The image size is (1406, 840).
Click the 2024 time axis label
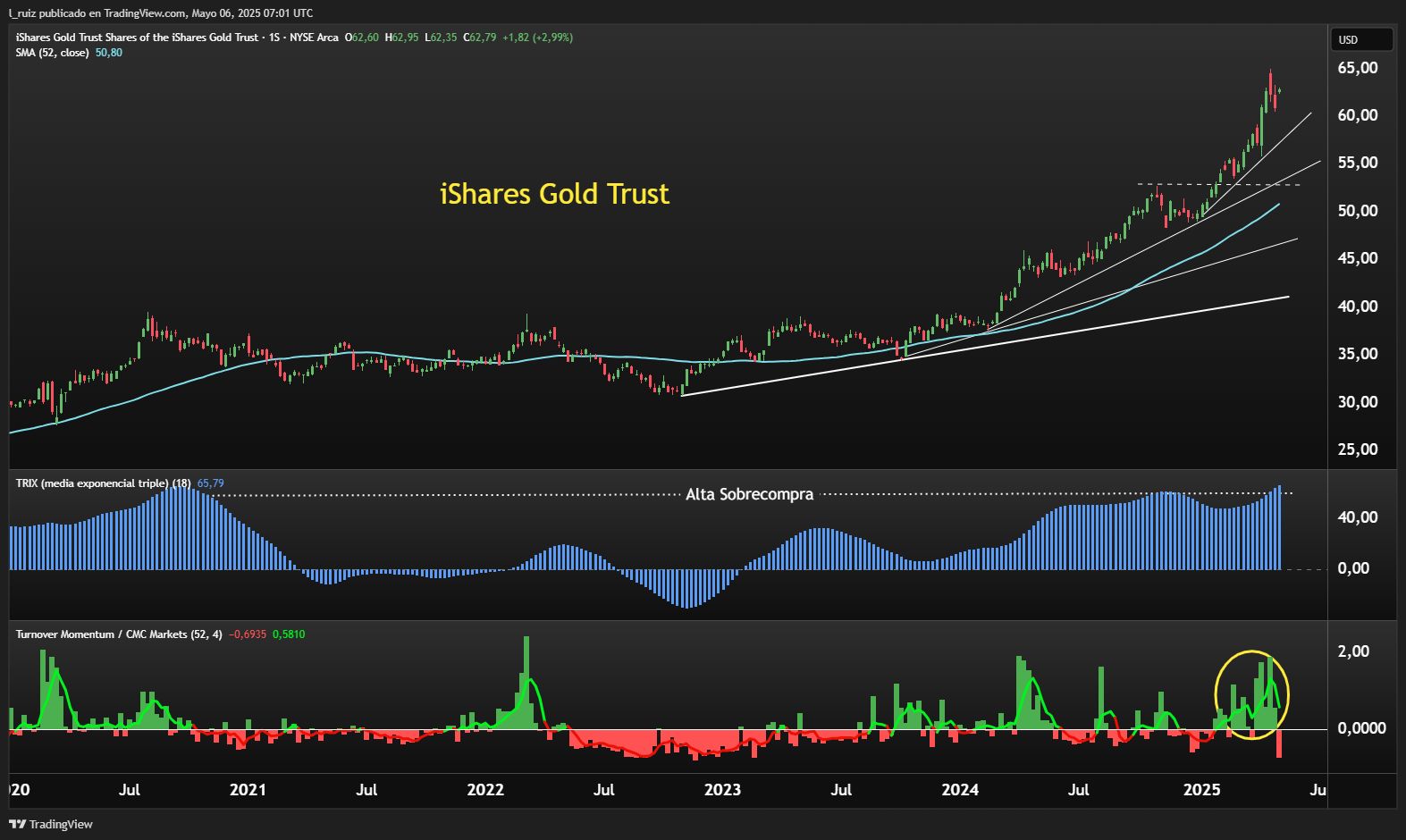(x=960, y=790)
